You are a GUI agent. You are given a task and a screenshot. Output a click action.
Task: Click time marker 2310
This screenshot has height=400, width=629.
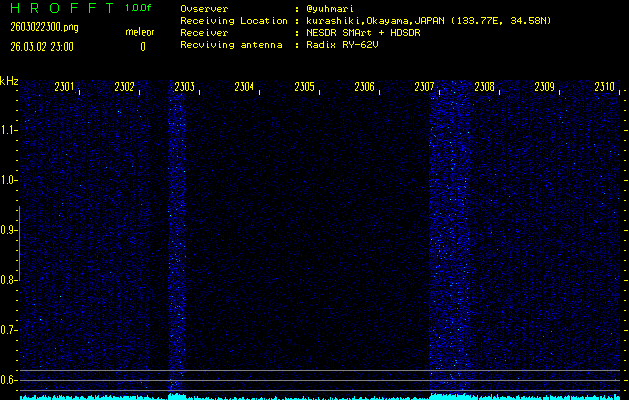click(x=604, y=87)
